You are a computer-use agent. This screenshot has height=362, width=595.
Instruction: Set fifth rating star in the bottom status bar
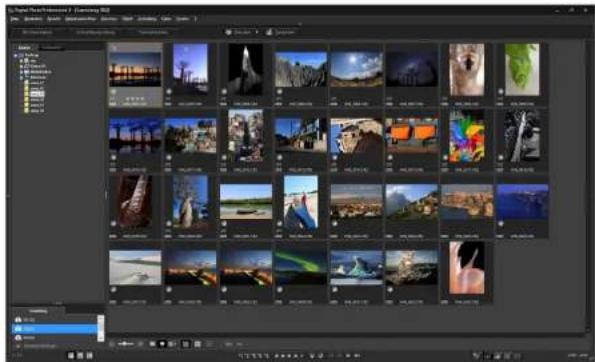301,356
